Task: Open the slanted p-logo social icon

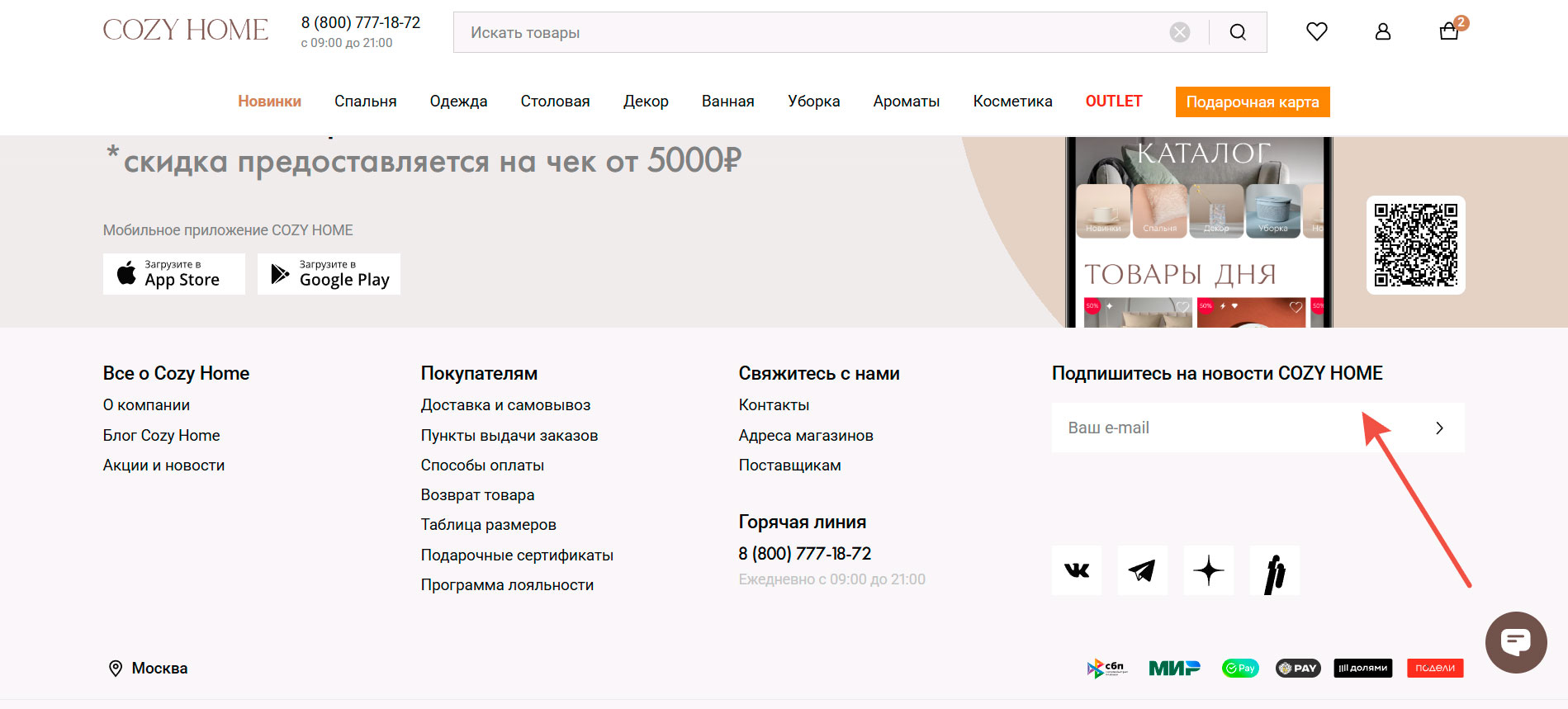Action: pyautogui.click(x=1275, y=570)
